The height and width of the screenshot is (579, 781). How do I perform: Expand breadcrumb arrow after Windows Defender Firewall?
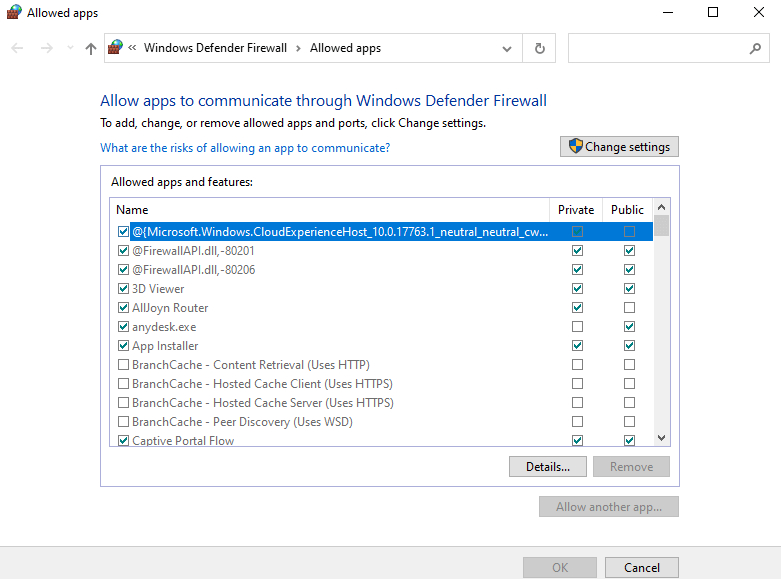pyautogui.click(x=298, y=48)
